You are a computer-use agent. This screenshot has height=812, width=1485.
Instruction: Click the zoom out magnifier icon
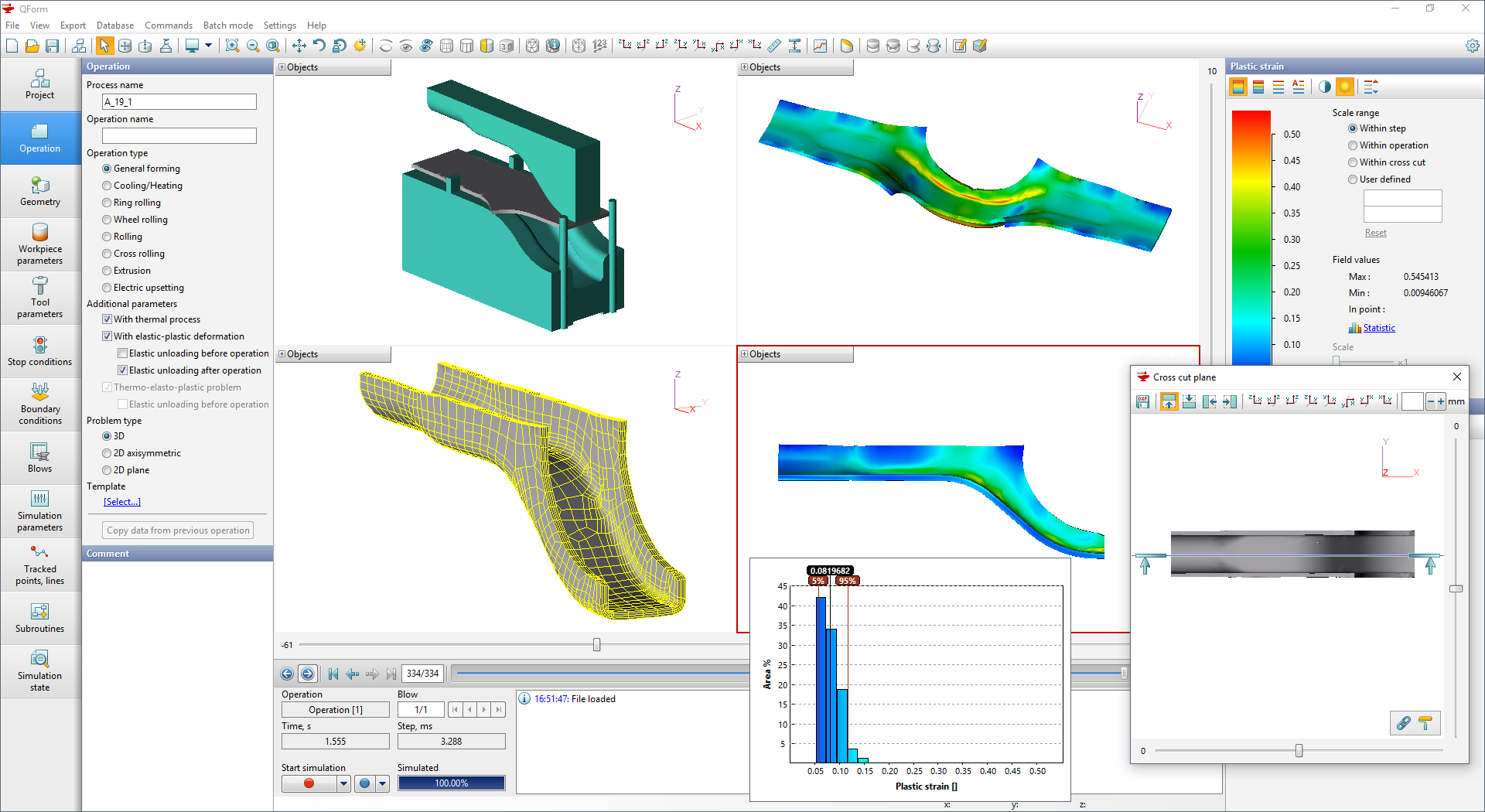point(253,46)
